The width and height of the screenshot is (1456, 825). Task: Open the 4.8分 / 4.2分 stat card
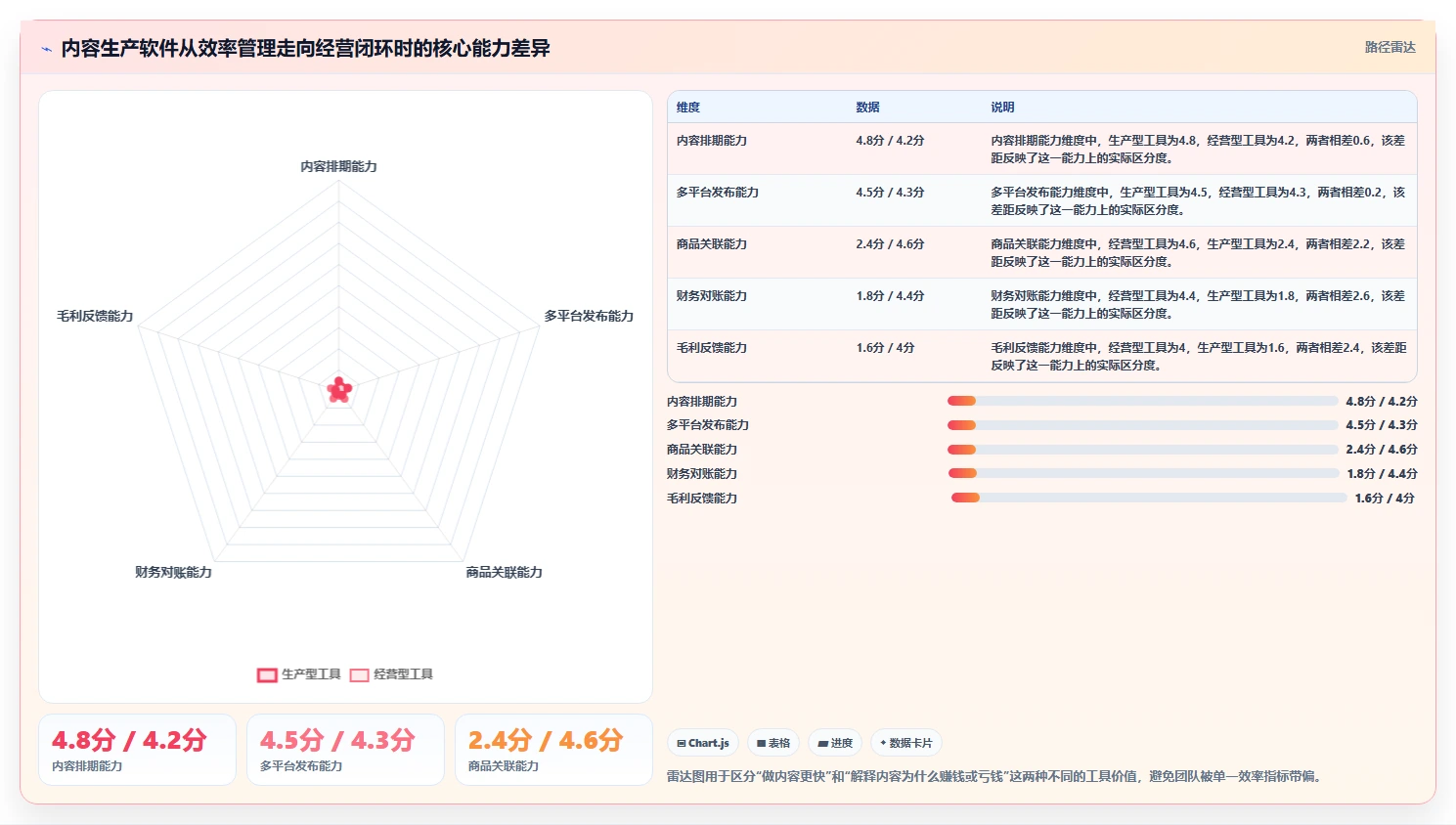pyautogui.click(x=137, y=750)
